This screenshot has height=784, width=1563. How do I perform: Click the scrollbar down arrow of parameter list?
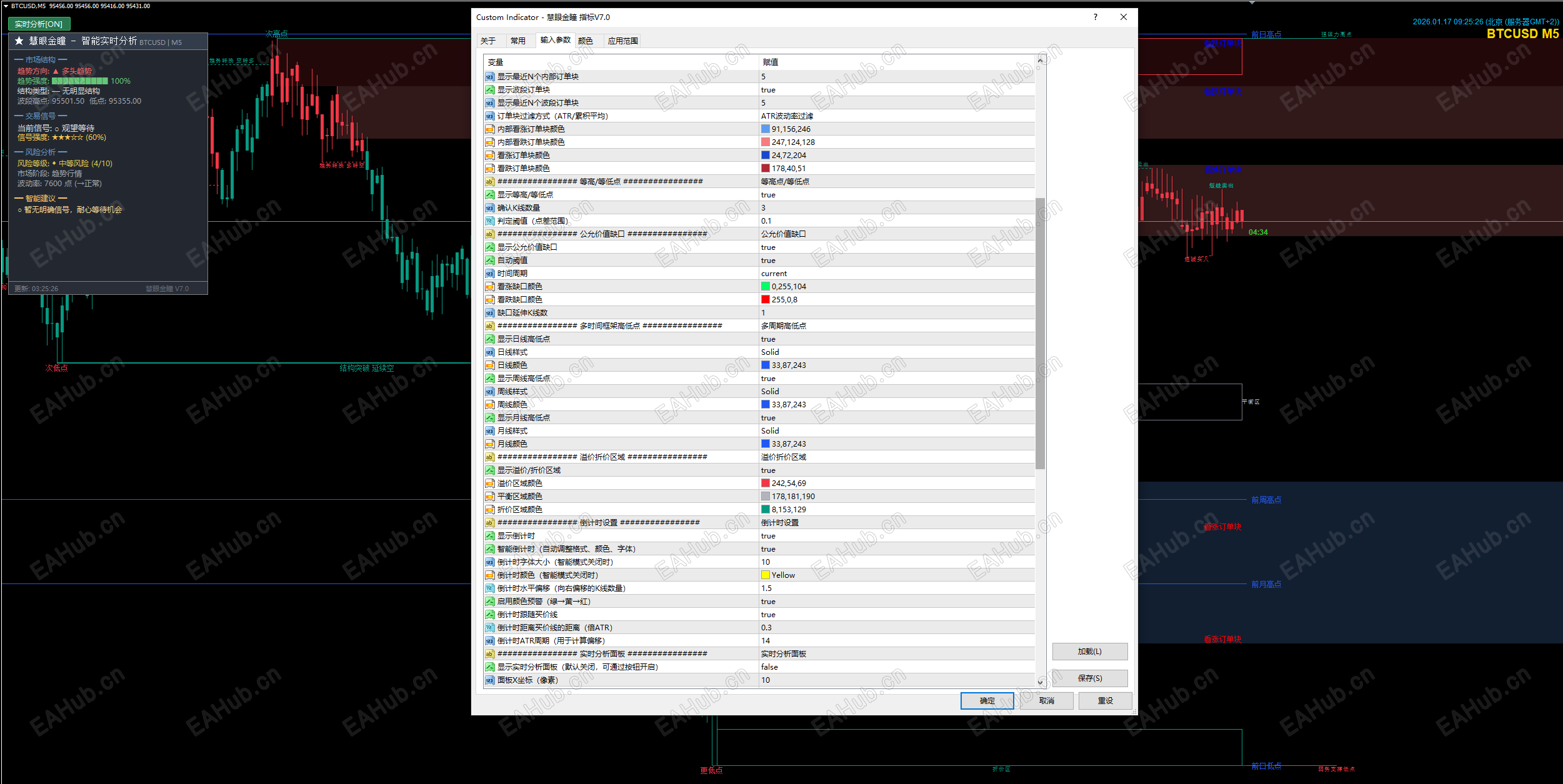point(1041,682)
